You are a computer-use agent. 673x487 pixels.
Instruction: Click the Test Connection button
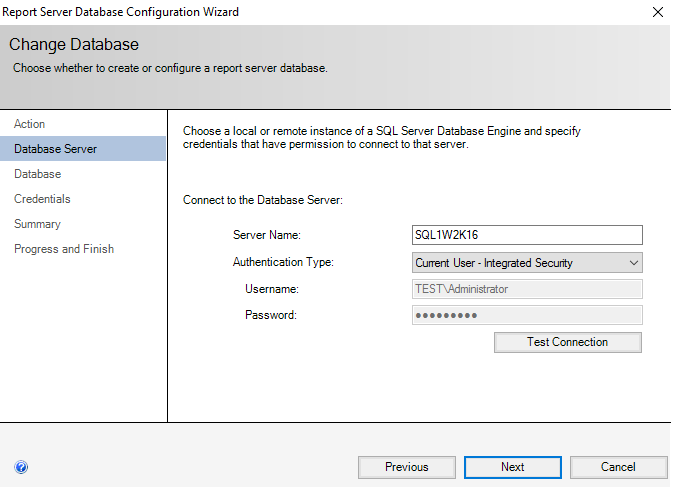tap(567, 342)
